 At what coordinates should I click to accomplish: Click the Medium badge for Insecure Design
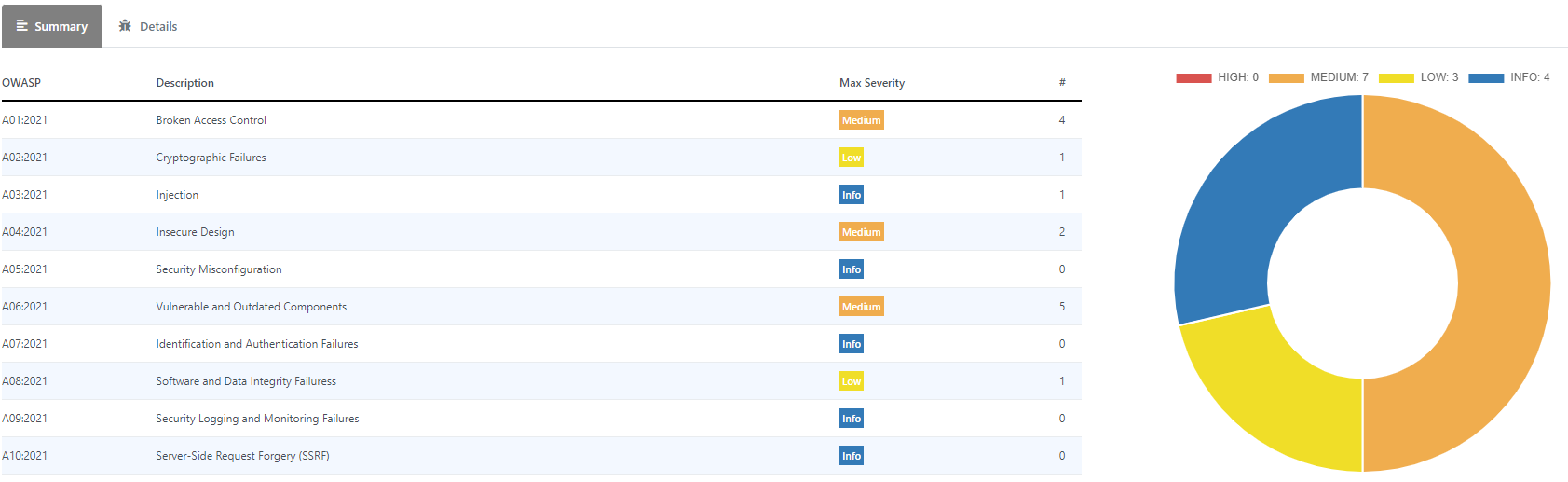861,232
